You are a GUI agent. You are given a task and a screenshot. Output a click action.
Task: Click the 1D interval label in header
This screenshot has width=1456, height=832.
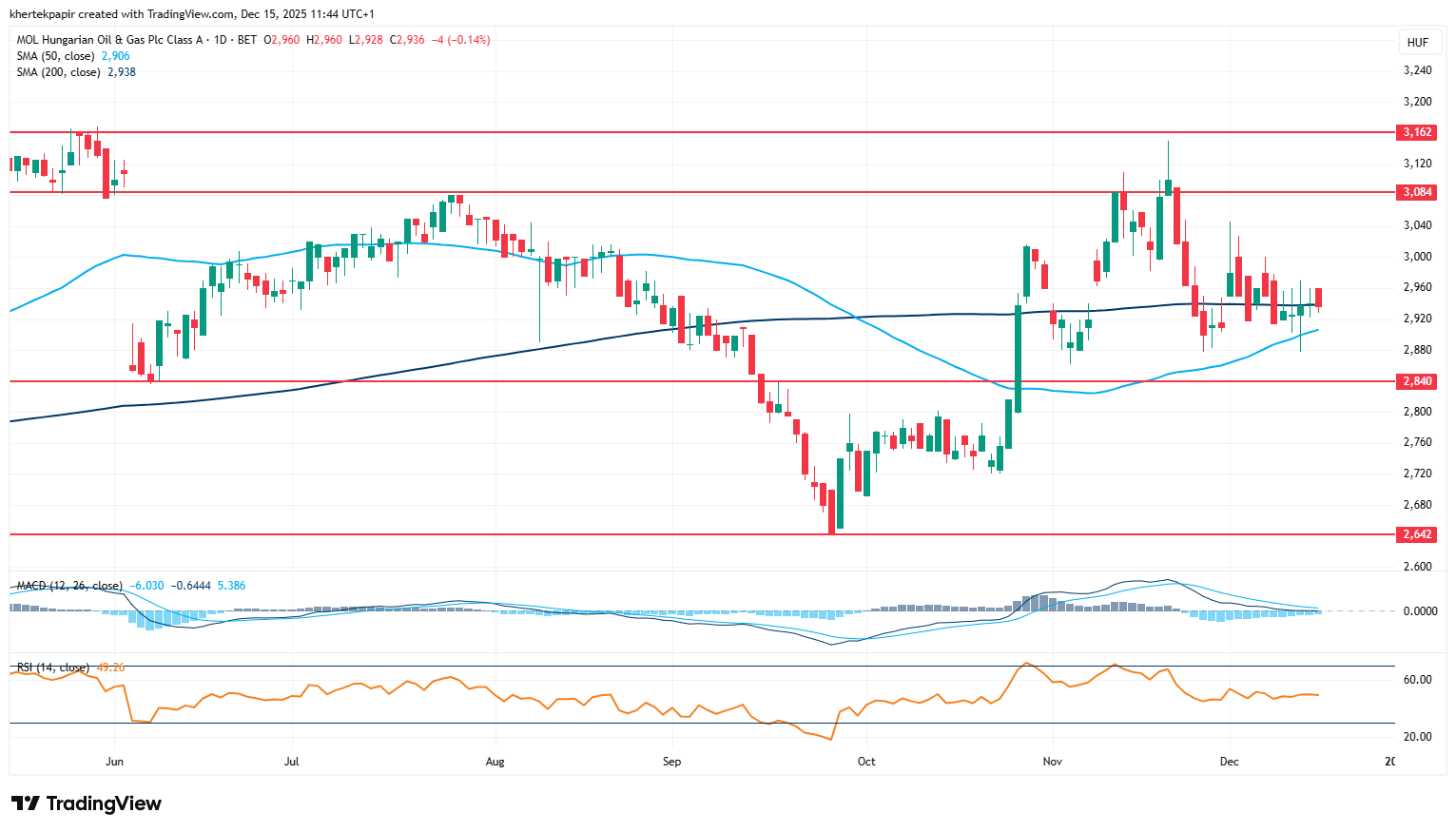(x=221, y=40)
